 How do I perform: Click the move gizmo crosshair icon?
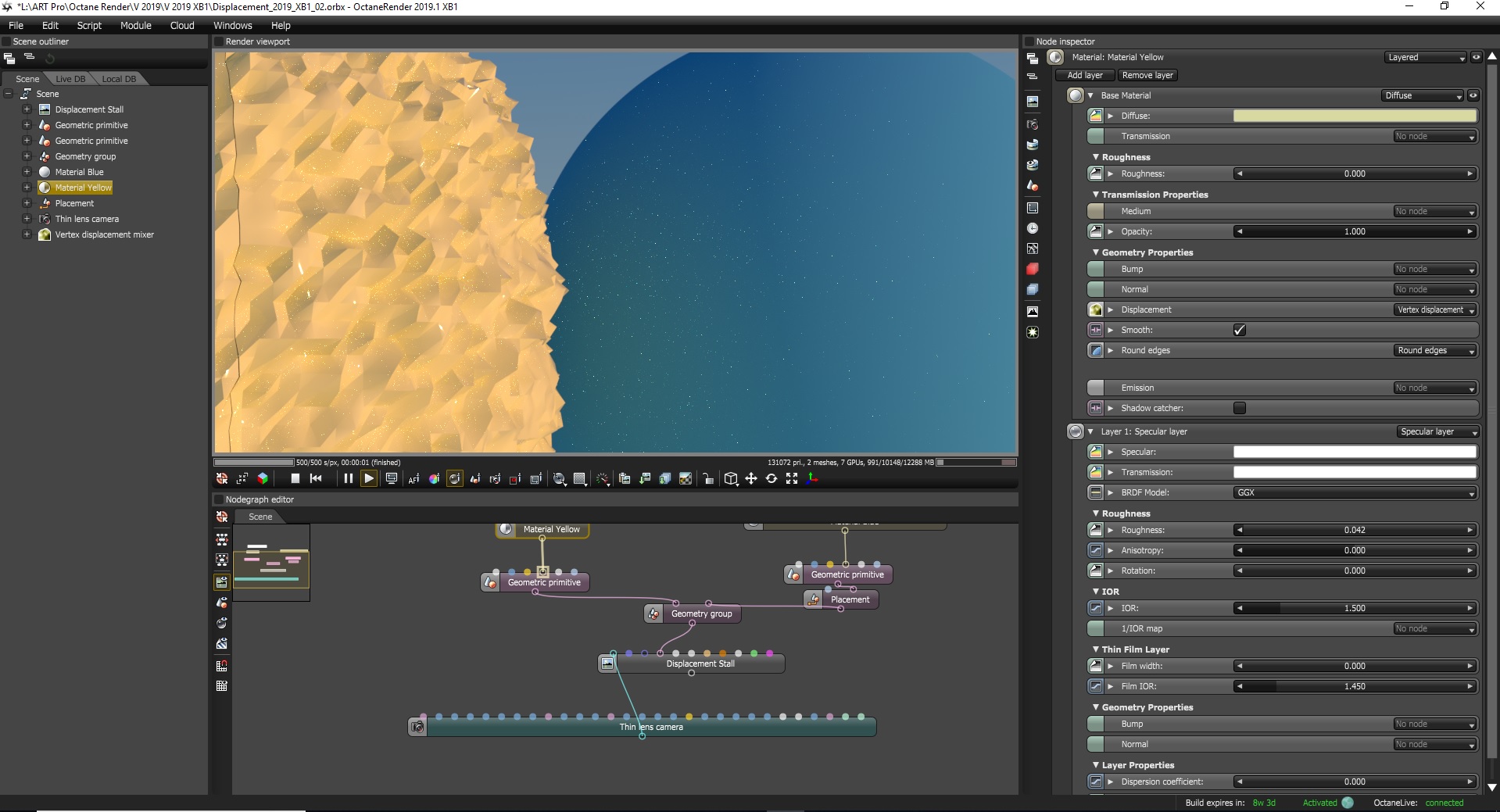[751, 478]
